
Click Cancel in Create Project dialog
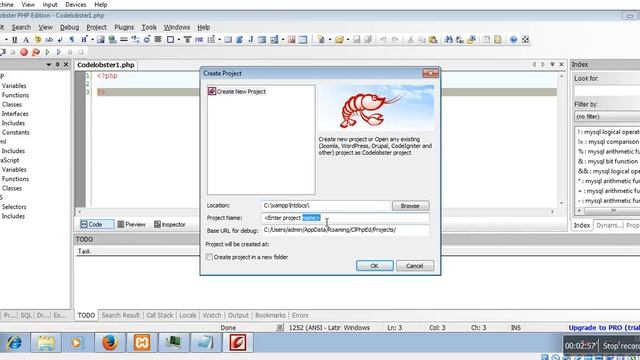[x=415, y=266]
